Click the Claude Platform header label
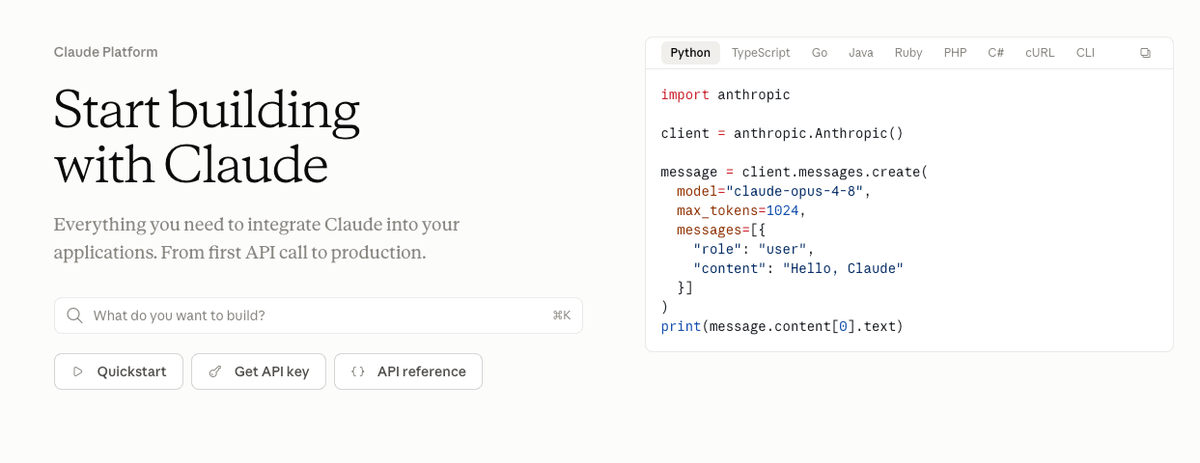The width and height of the screenshot is (1200, 463). [x=106, y=52]
